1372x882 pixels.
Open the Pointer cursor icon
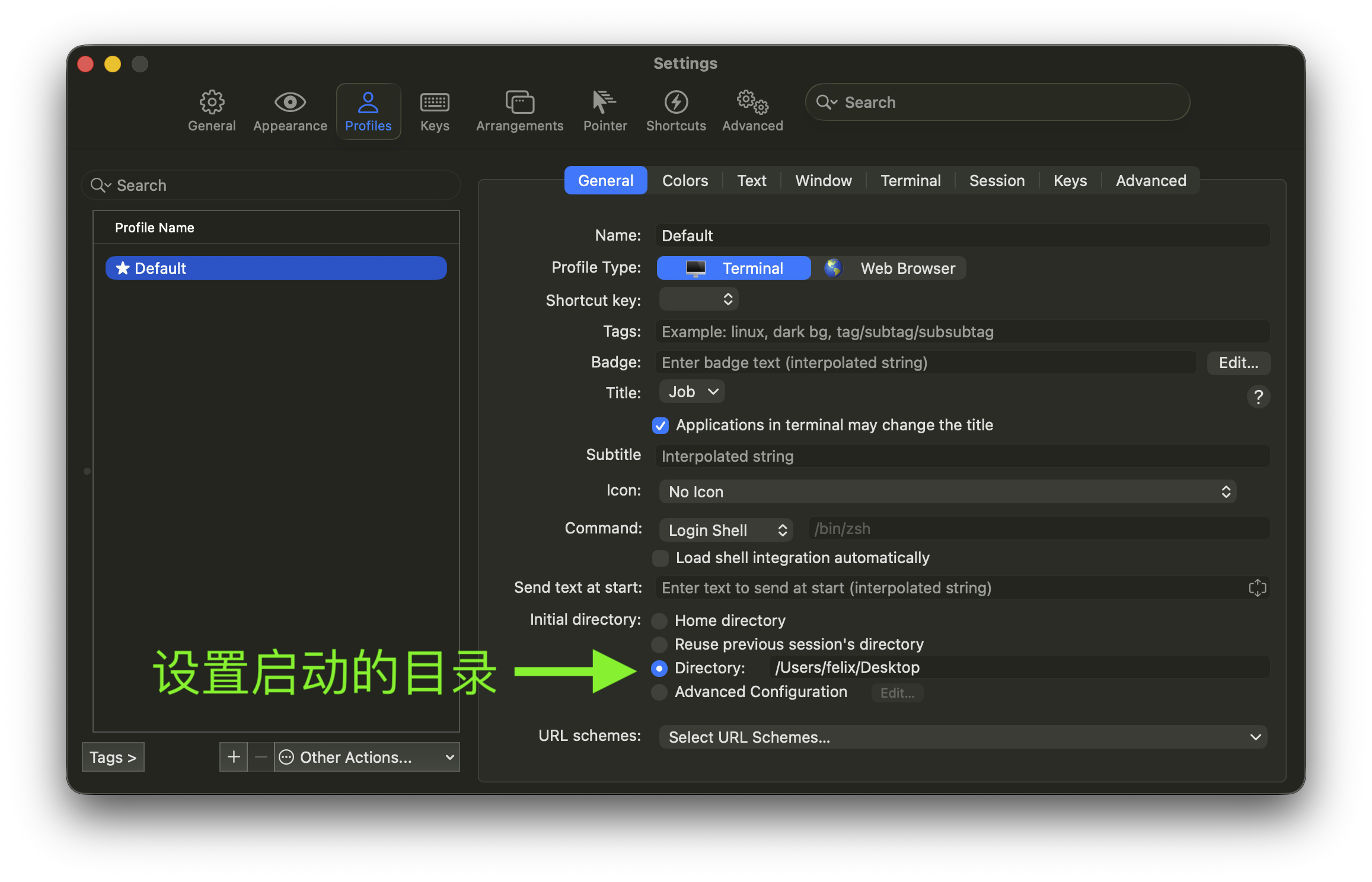pos(604,103)
